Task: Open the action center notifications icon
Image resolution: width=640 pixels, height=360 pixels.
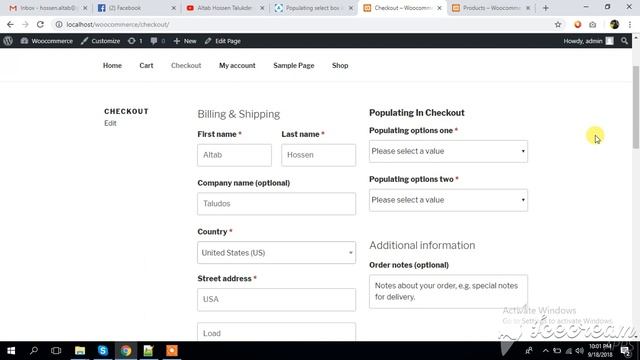Action: [x=625, y=351]
